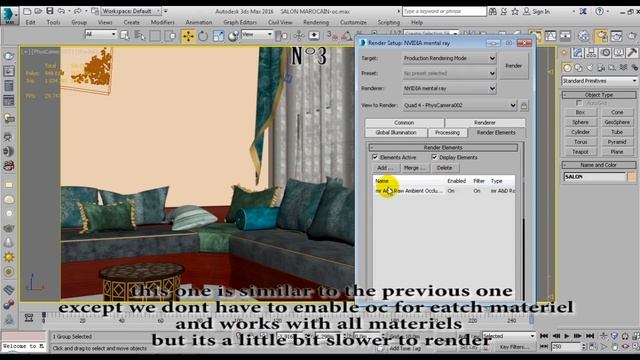Collapse the Name and Color rollout
This screenshot has height=360, width=640.
pyautogui.click(x=599, y=165)
